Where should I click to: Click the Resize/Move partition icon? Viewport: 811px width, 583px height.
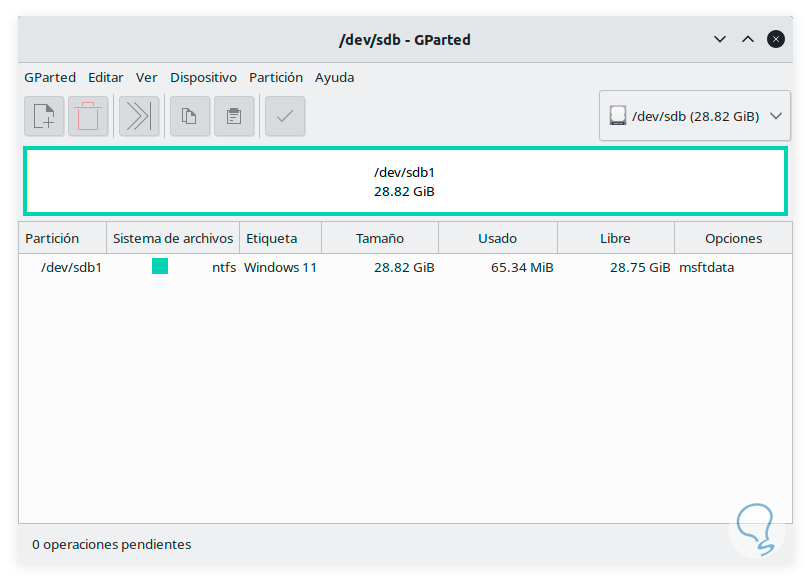(x=139, y=116)
